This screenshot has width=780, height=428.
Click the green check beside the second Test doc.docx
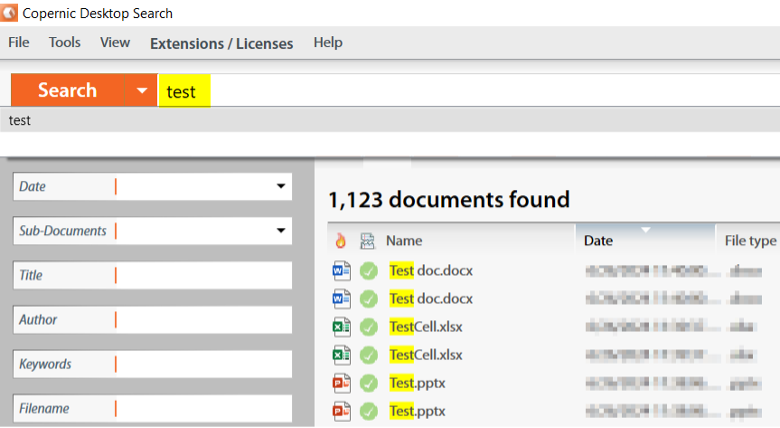[369, 299]
